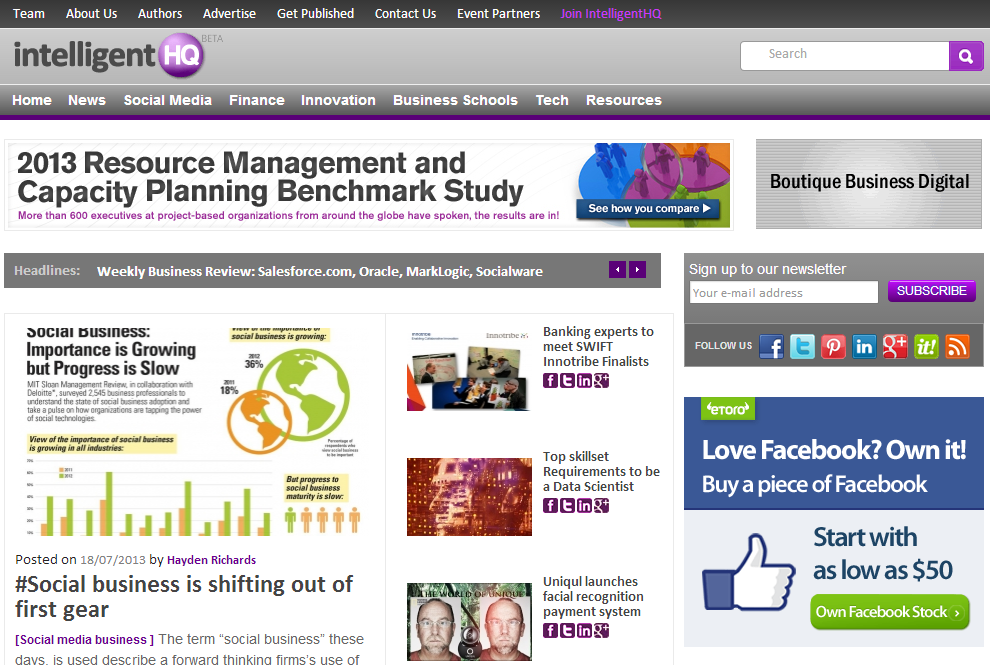Open the Uniqul facial recognition article thumbnail
This screenshot has height=665, width=990.
469,621
